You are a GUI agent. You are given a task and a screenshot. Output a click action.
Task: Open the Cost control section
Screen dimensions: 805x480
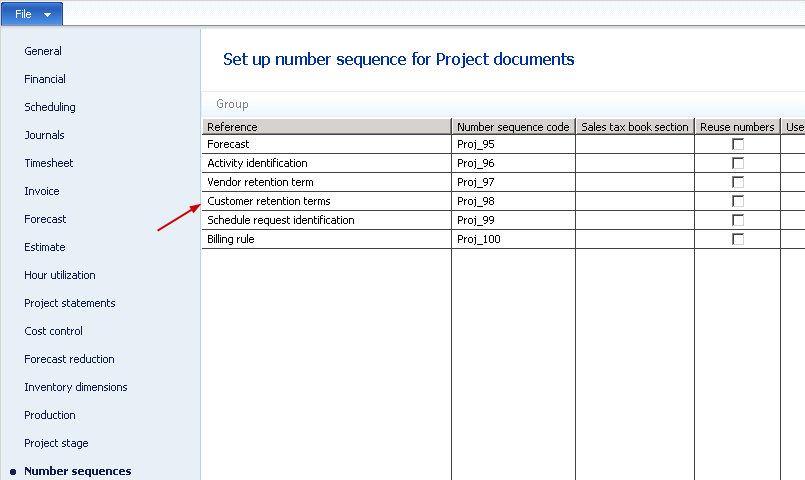[x=54, y=331]
